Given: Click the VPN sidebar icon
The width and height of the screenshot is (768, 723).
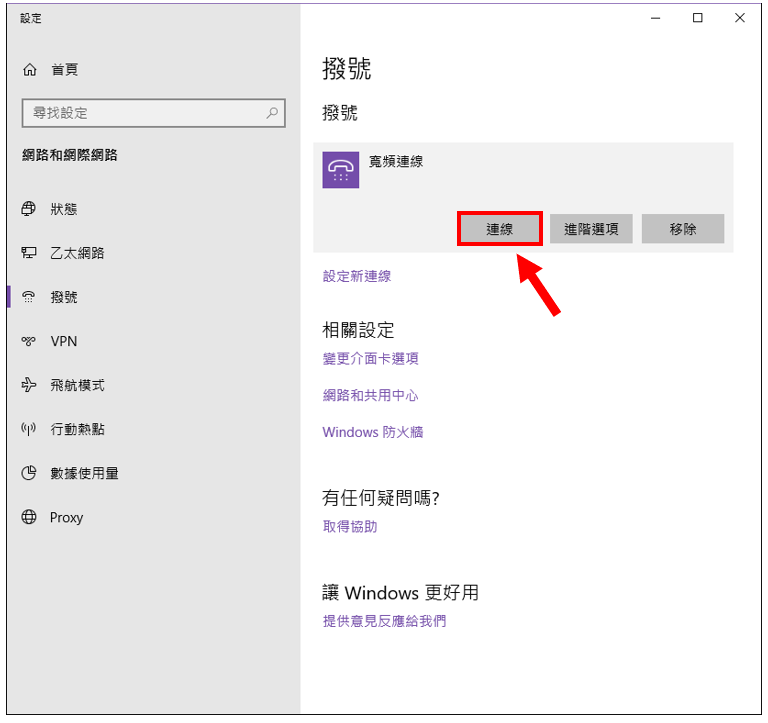Looking at the screenshot, I should [29, 341].
